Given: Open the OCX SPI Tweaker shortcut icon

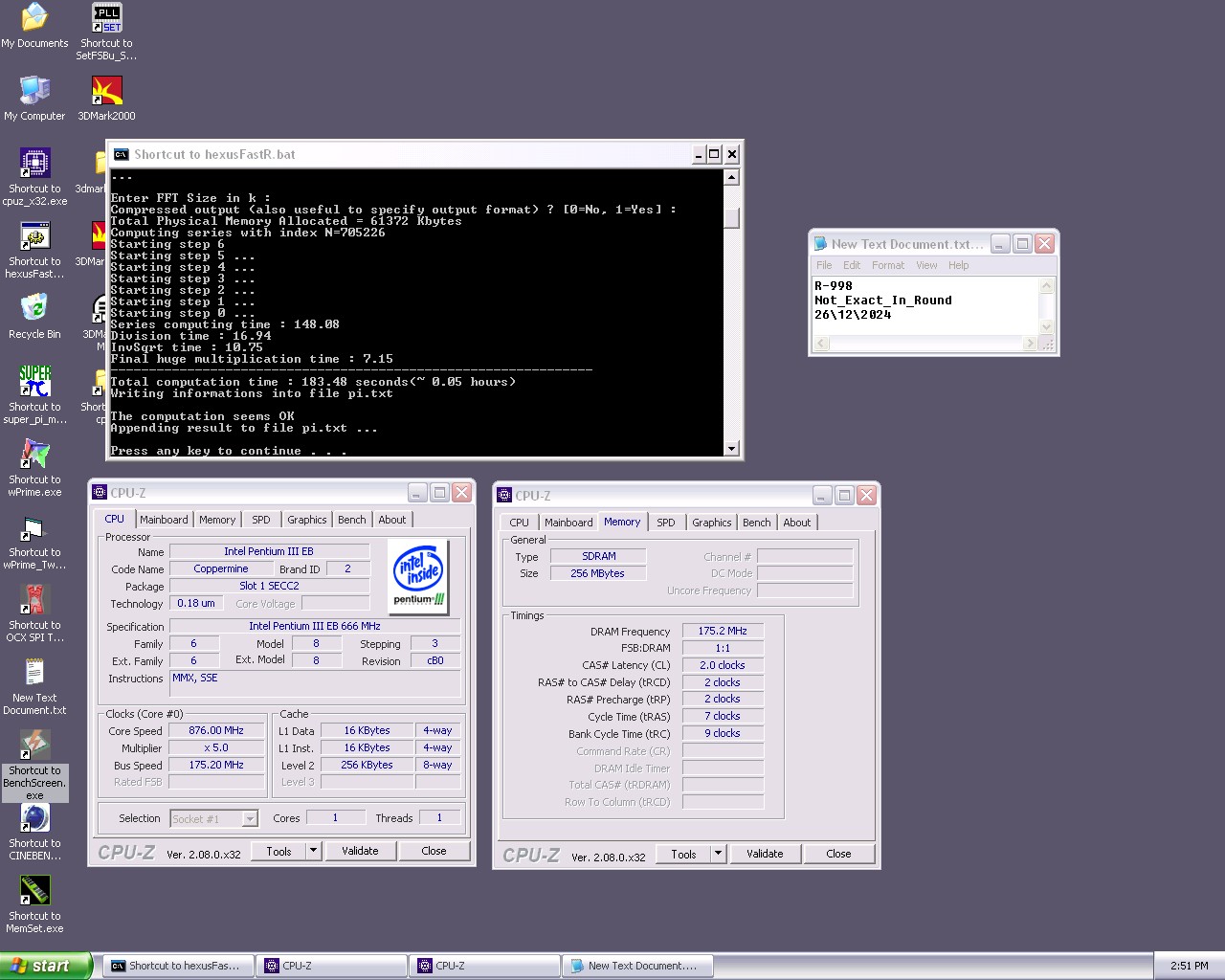Looking at the screenshot, I should pyautogui.click(x=34, y=599).
